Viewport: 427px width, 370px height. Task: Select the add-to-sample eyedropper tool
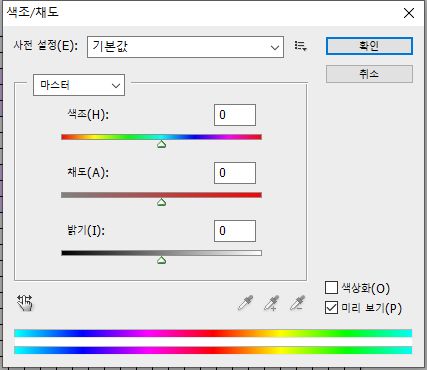[x=272, y=303]
